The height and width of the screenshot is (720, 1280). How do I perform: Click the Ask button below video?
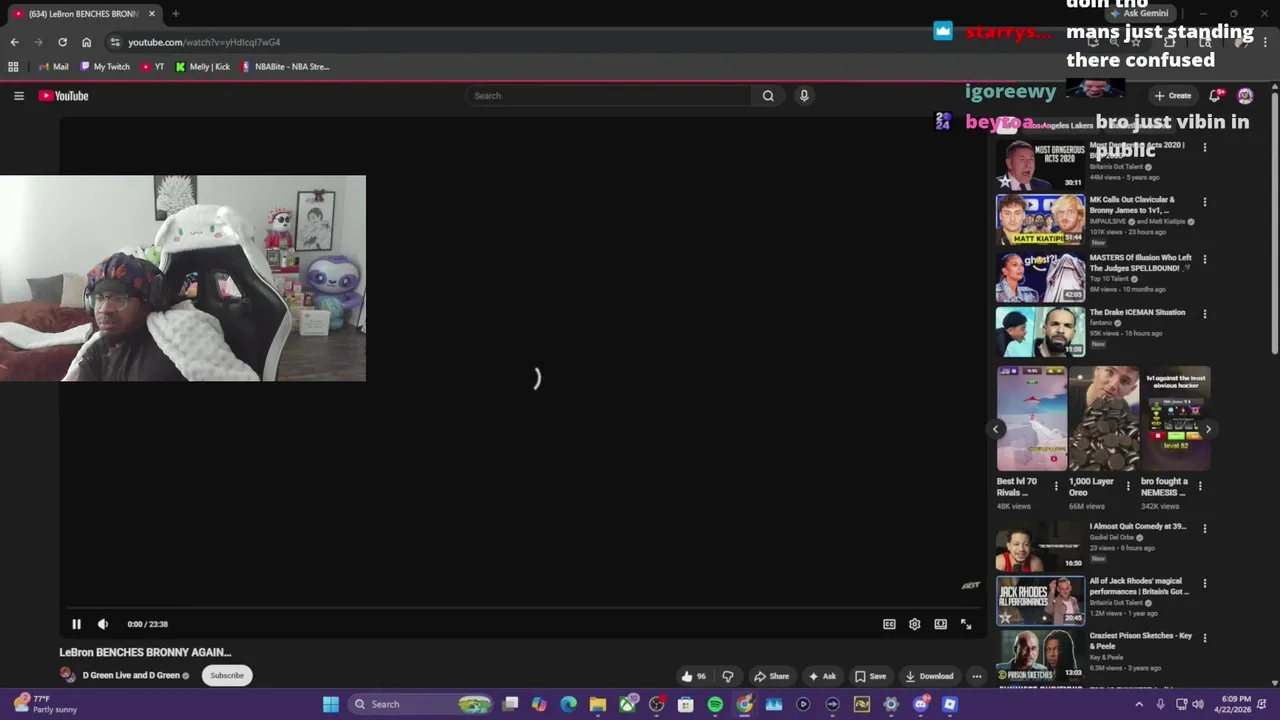pyautogui.click(x=822, y=676)
